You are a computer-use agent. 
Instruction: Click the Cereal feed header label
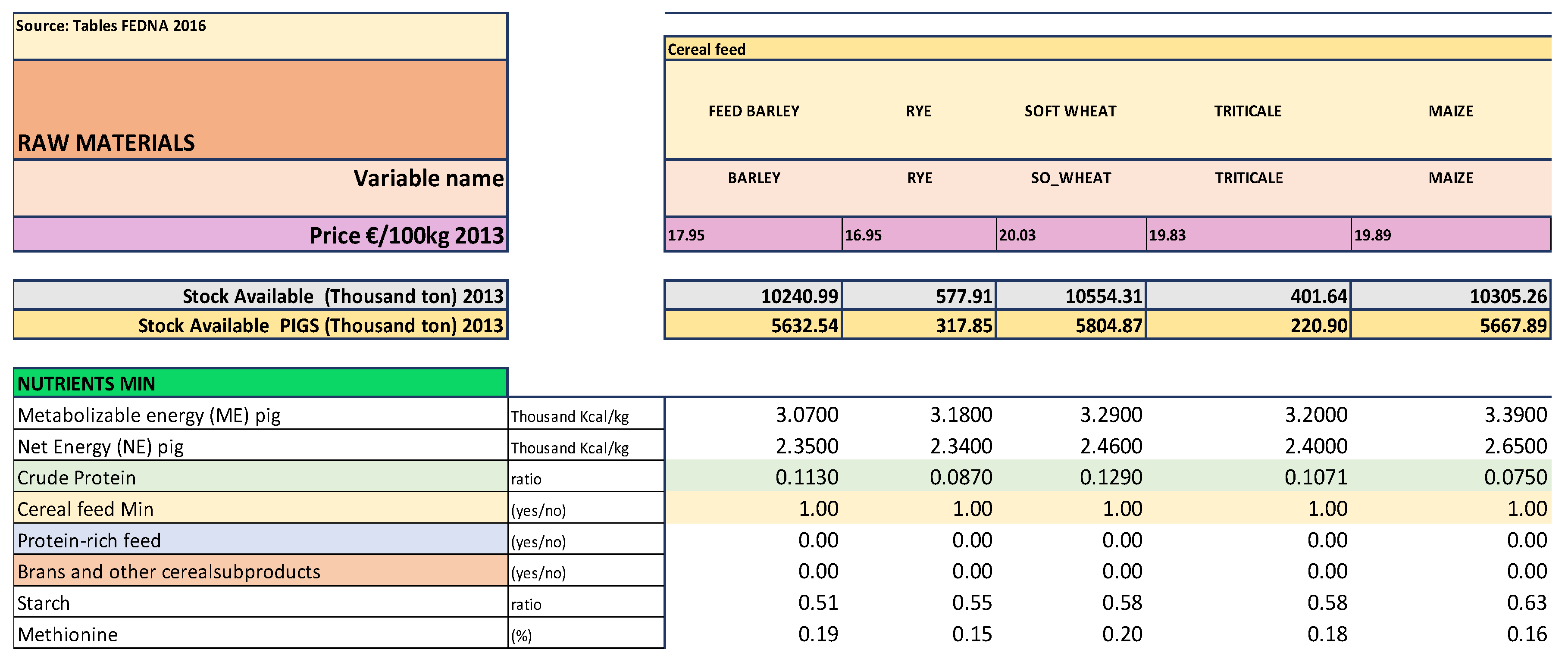tap(706, 49)
